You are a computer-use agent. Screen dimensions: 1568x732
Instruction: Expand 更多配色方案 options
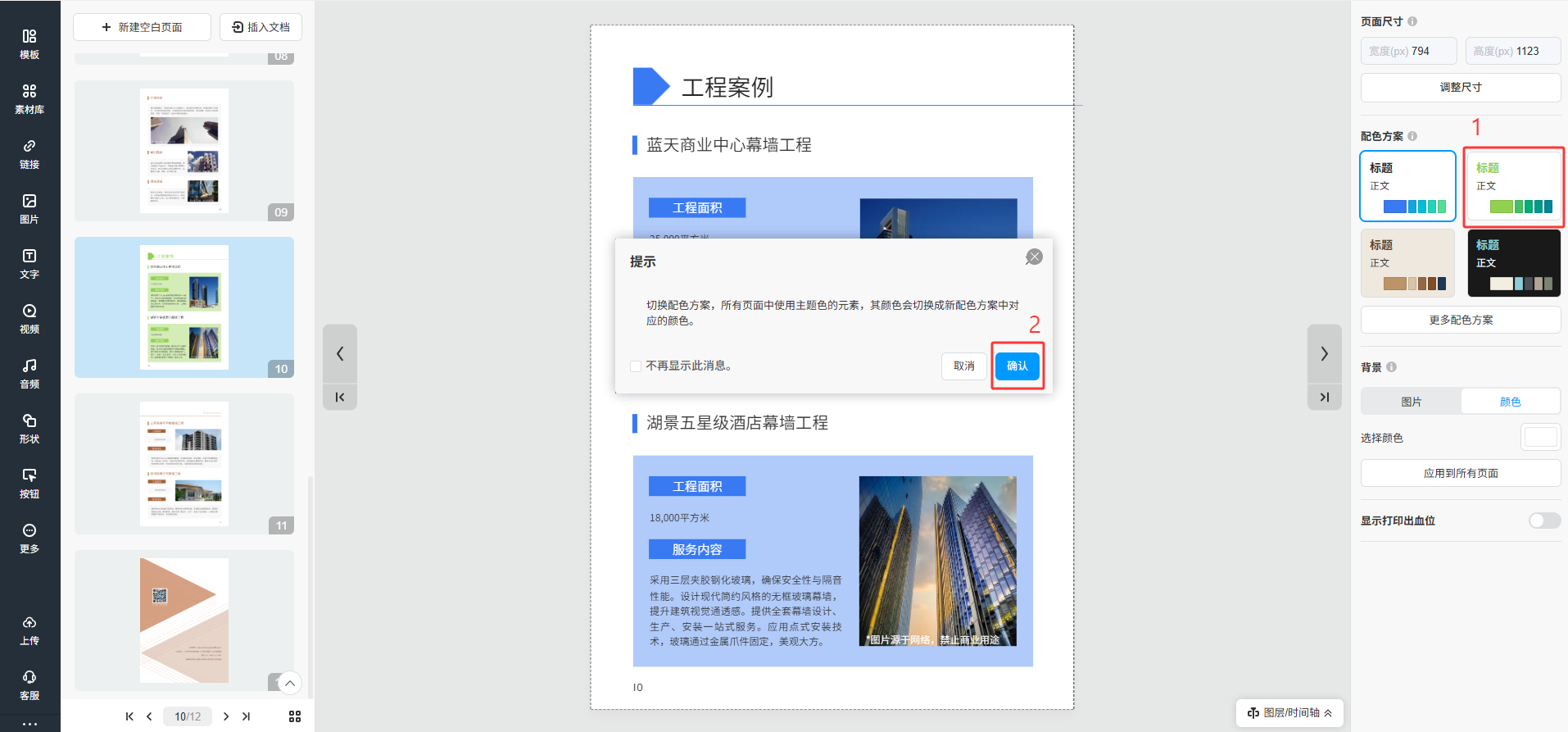click(x=1460, y=320)
